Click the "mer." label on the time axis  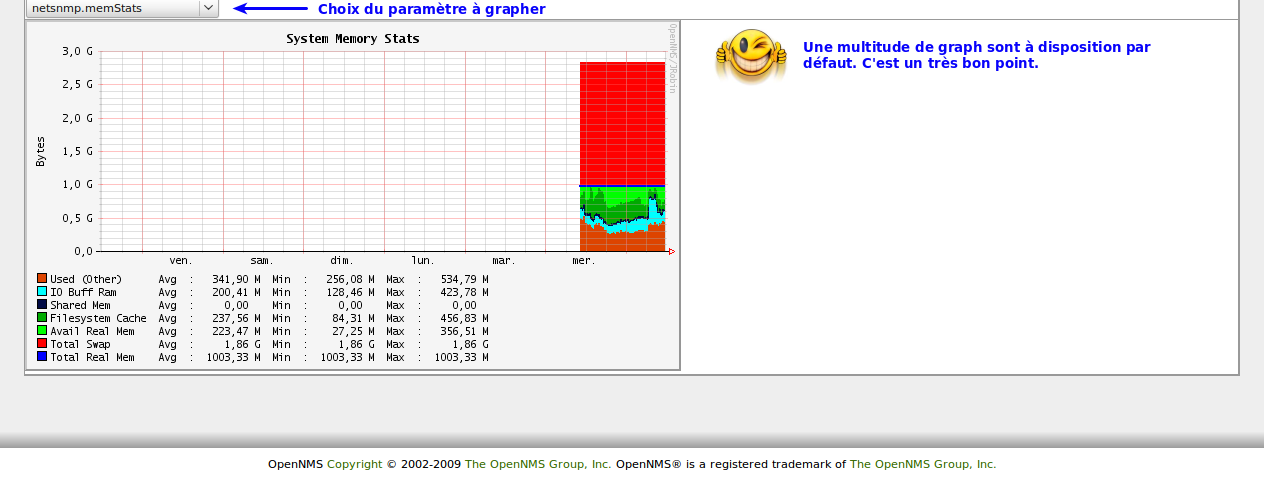point(583,261)
